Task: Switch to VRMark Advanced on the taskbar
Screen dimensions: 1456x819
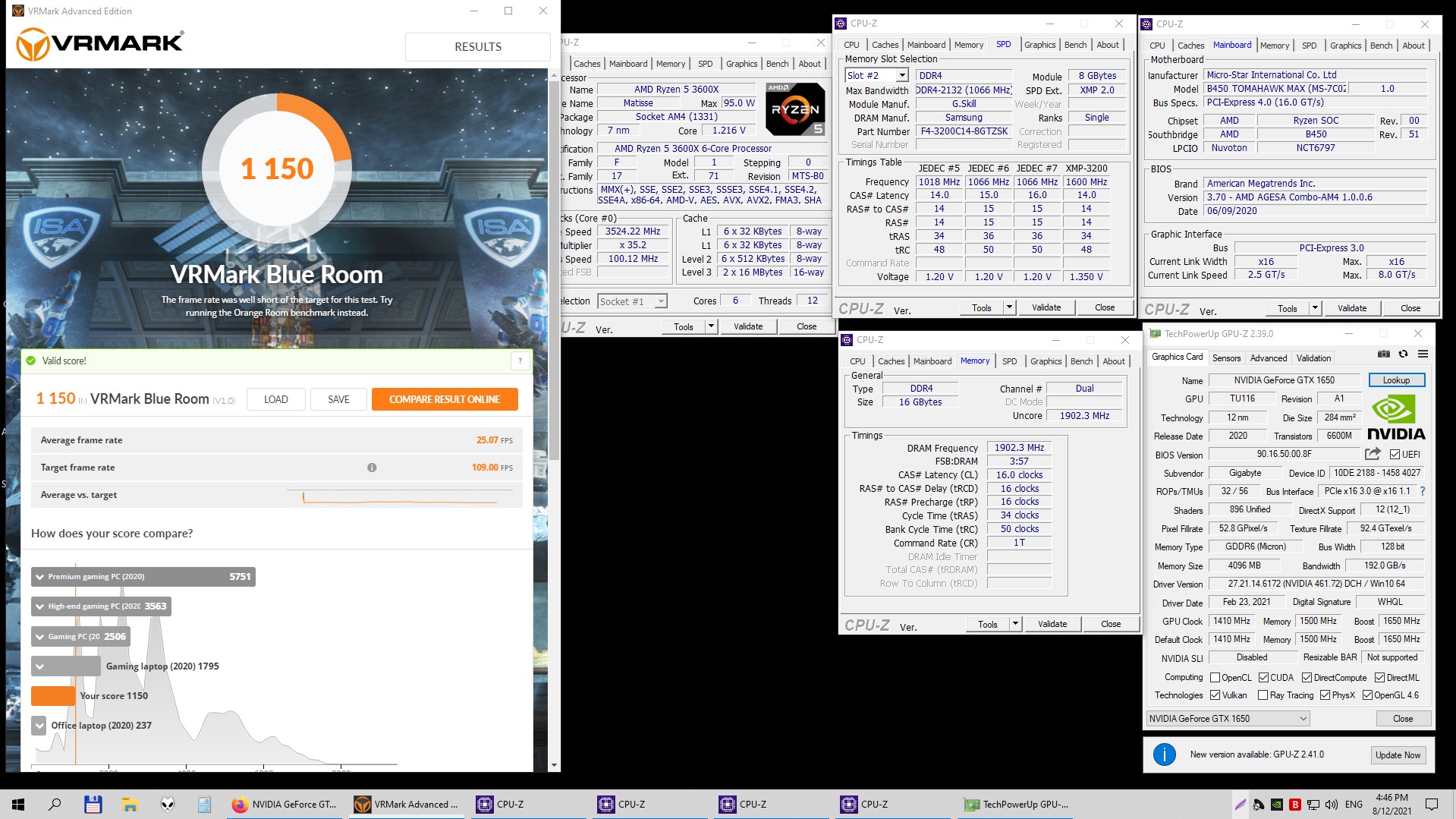Action: click(x=407, y=805)
